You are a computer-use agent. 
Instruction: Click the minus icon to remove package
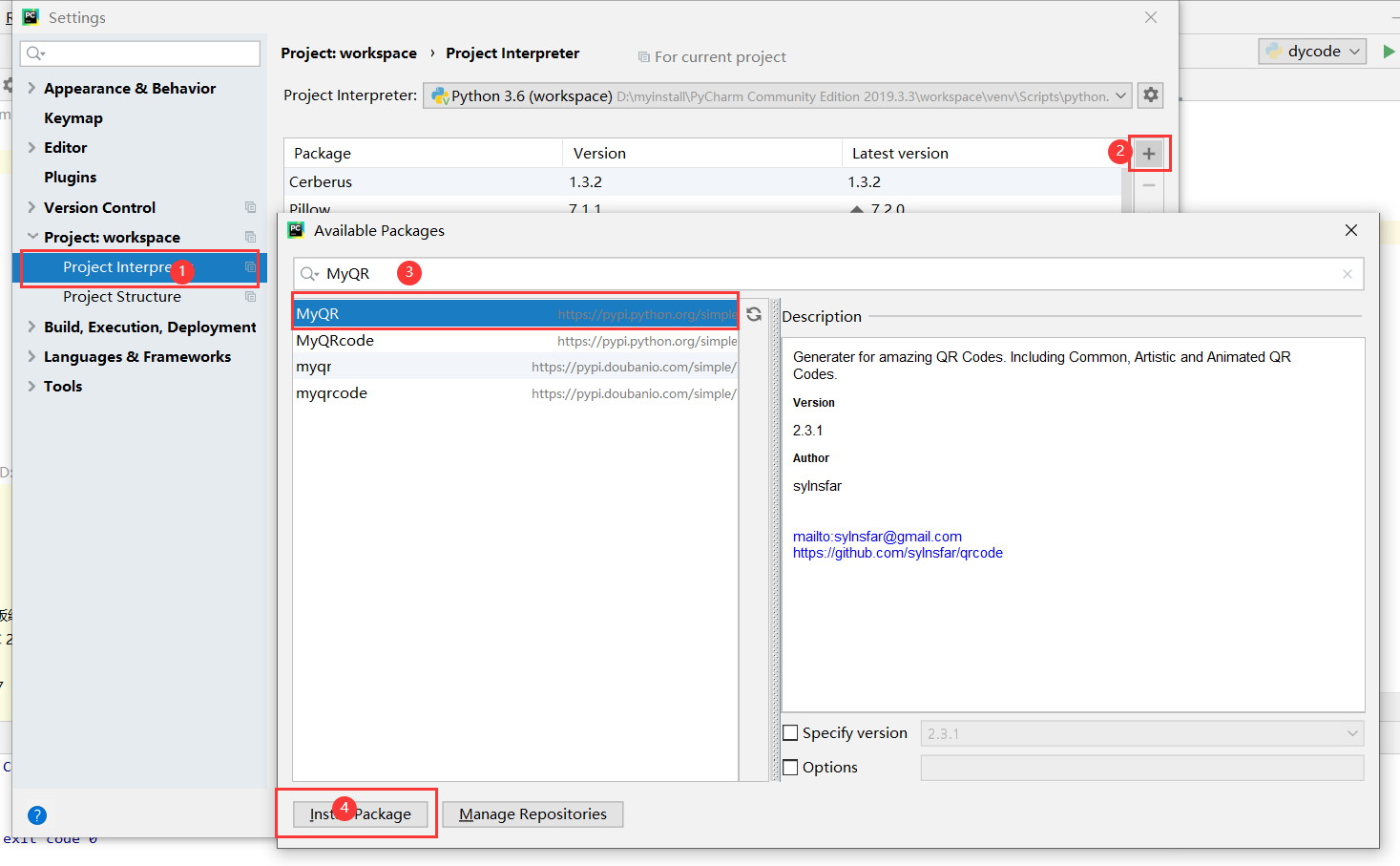(1149, 185)
